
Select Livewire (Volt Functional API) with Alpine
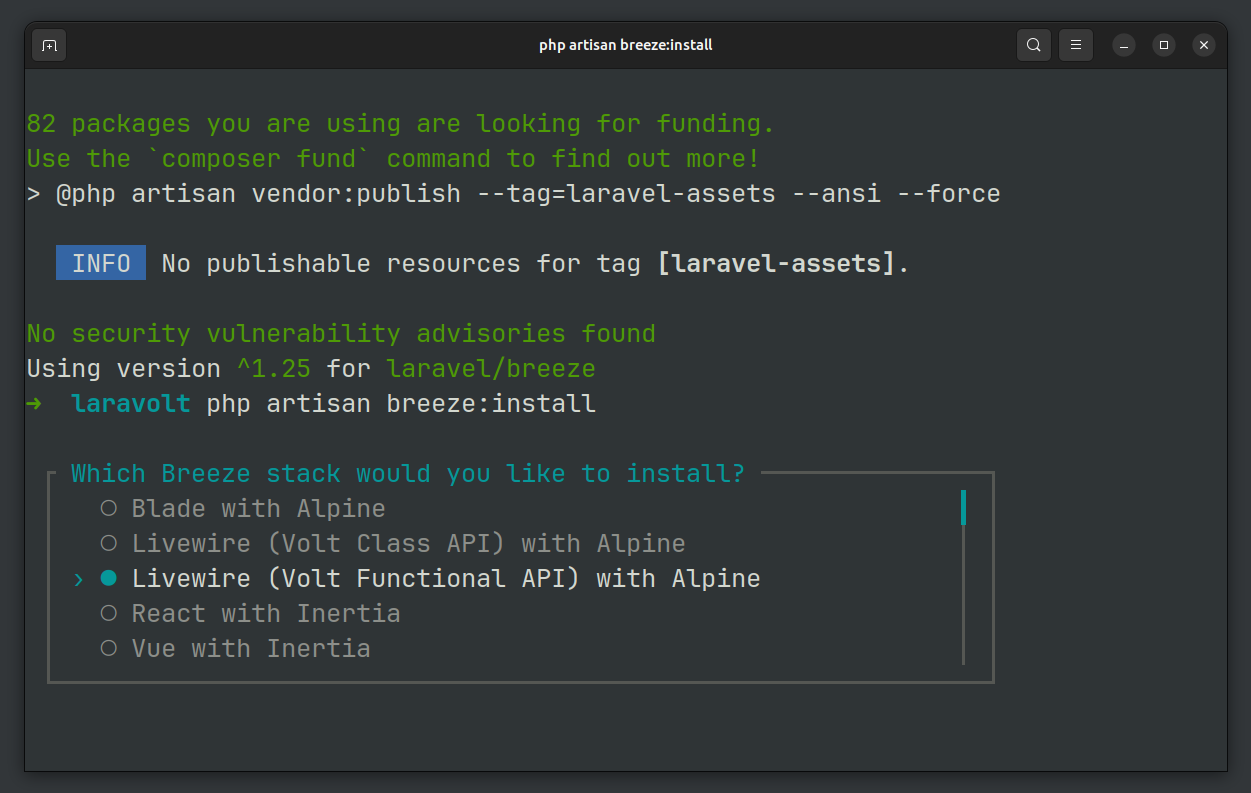(x=445, y=579)
